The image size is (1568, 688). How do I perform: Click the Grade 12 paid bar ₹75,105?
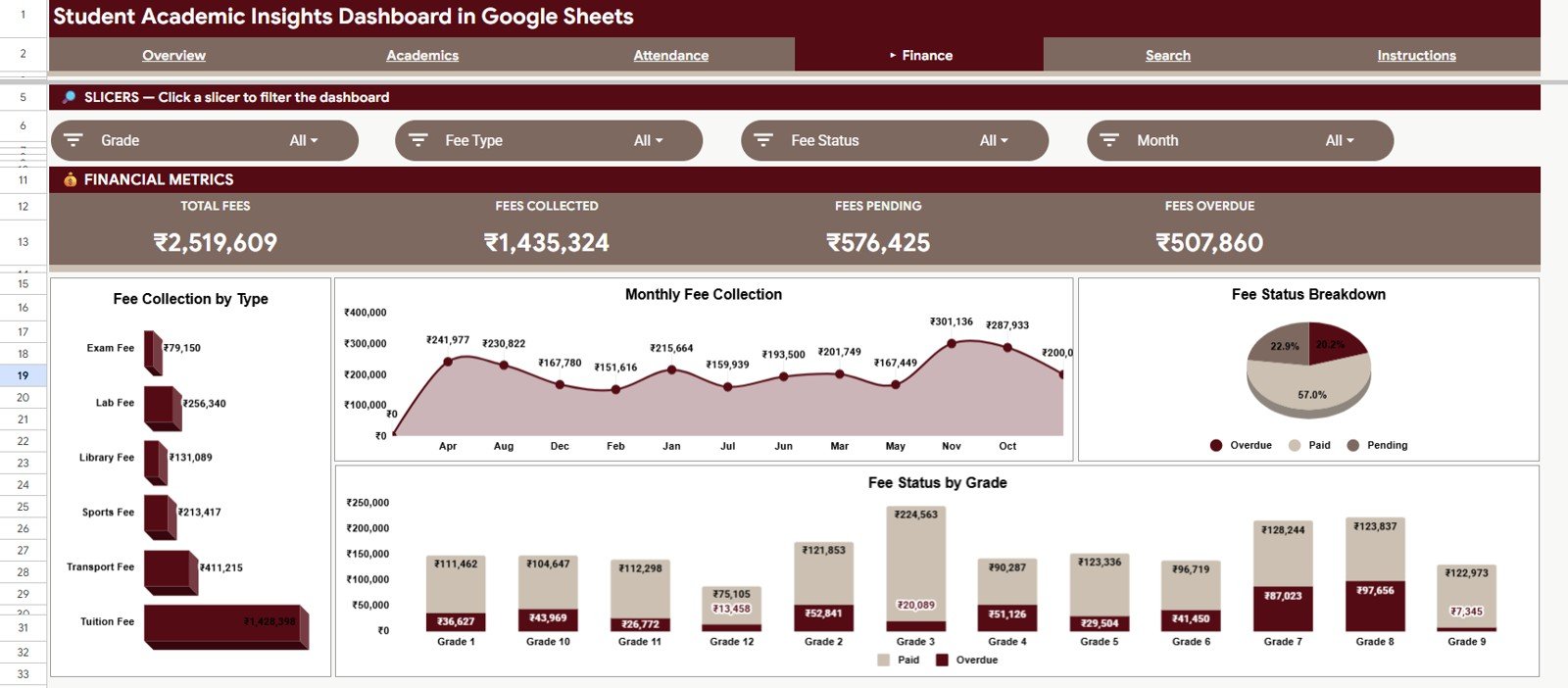point(732,606)
